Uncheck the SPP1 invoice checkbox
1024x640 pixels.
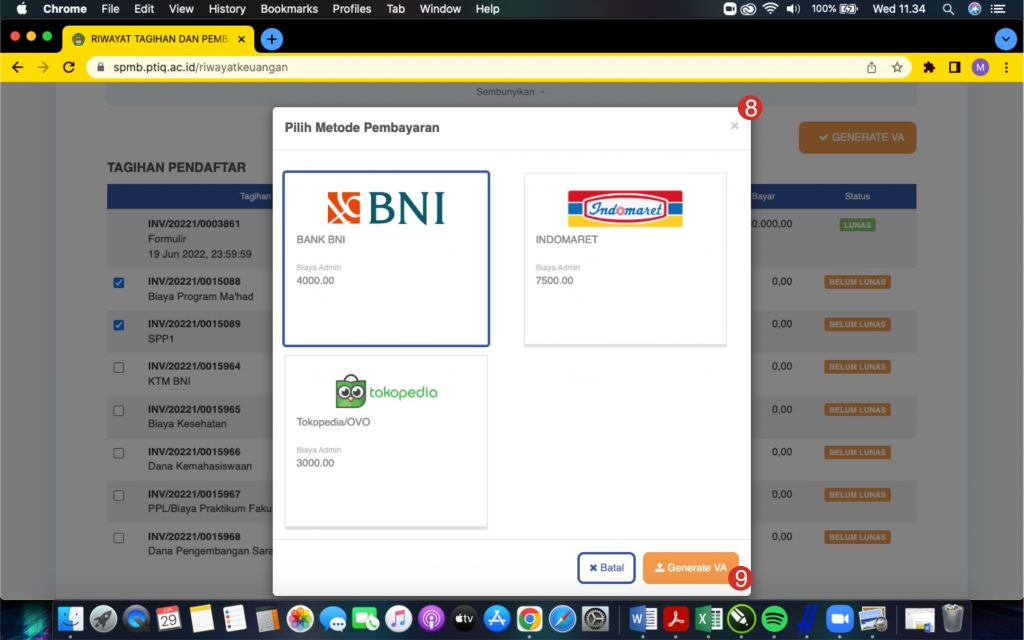[x=119, y=325]
